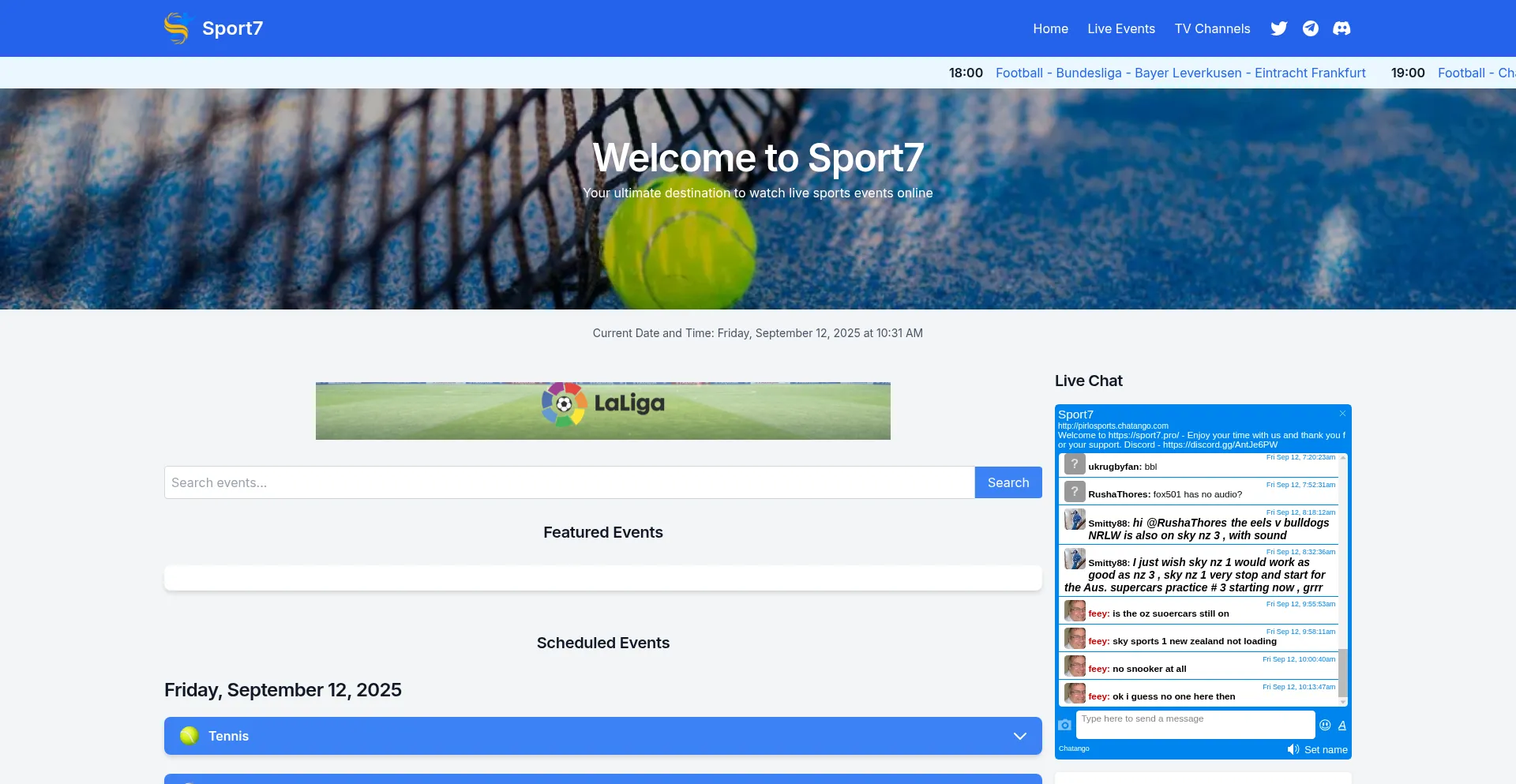Click Smitty88's avatar on the eels message
1516x784 pixels.
point(1075,520)
